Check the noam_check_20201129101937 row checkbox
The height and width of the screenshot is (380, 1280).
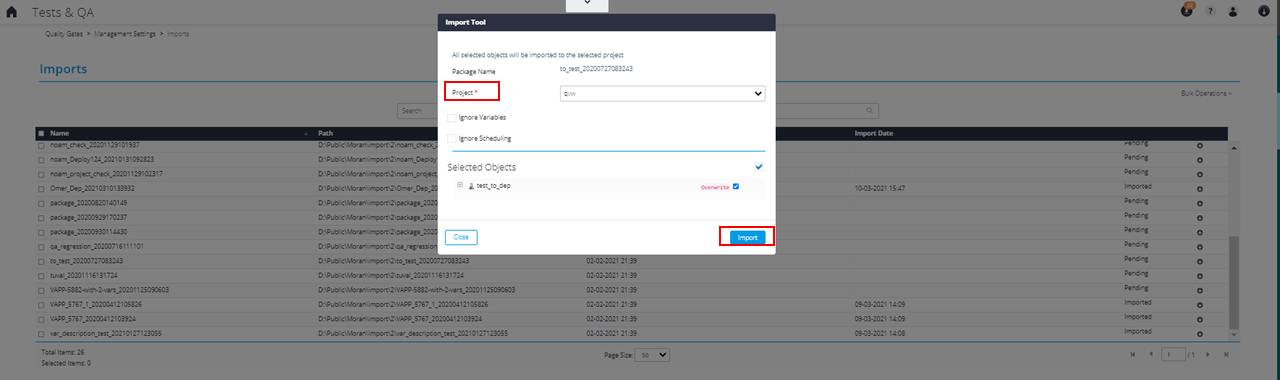(41, 145)
